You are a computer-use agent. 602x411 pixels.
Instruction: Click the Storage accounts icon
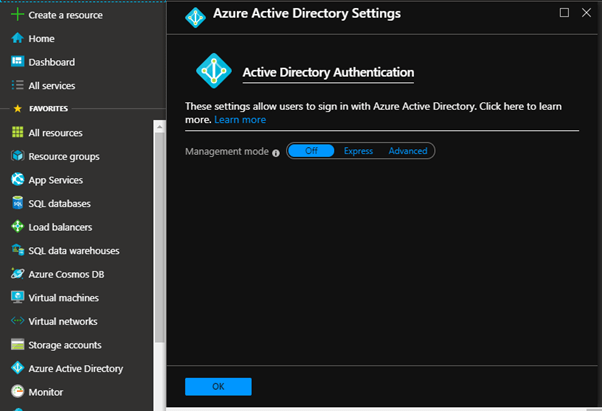(17, 345)
